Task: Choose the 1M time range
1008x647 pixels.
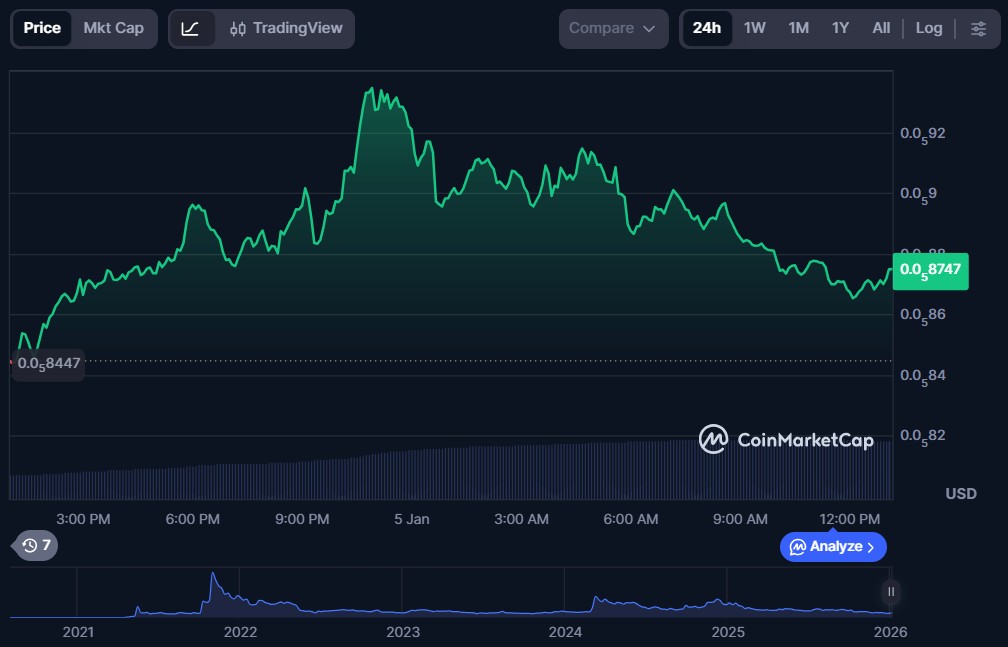Action: point(798,29)
